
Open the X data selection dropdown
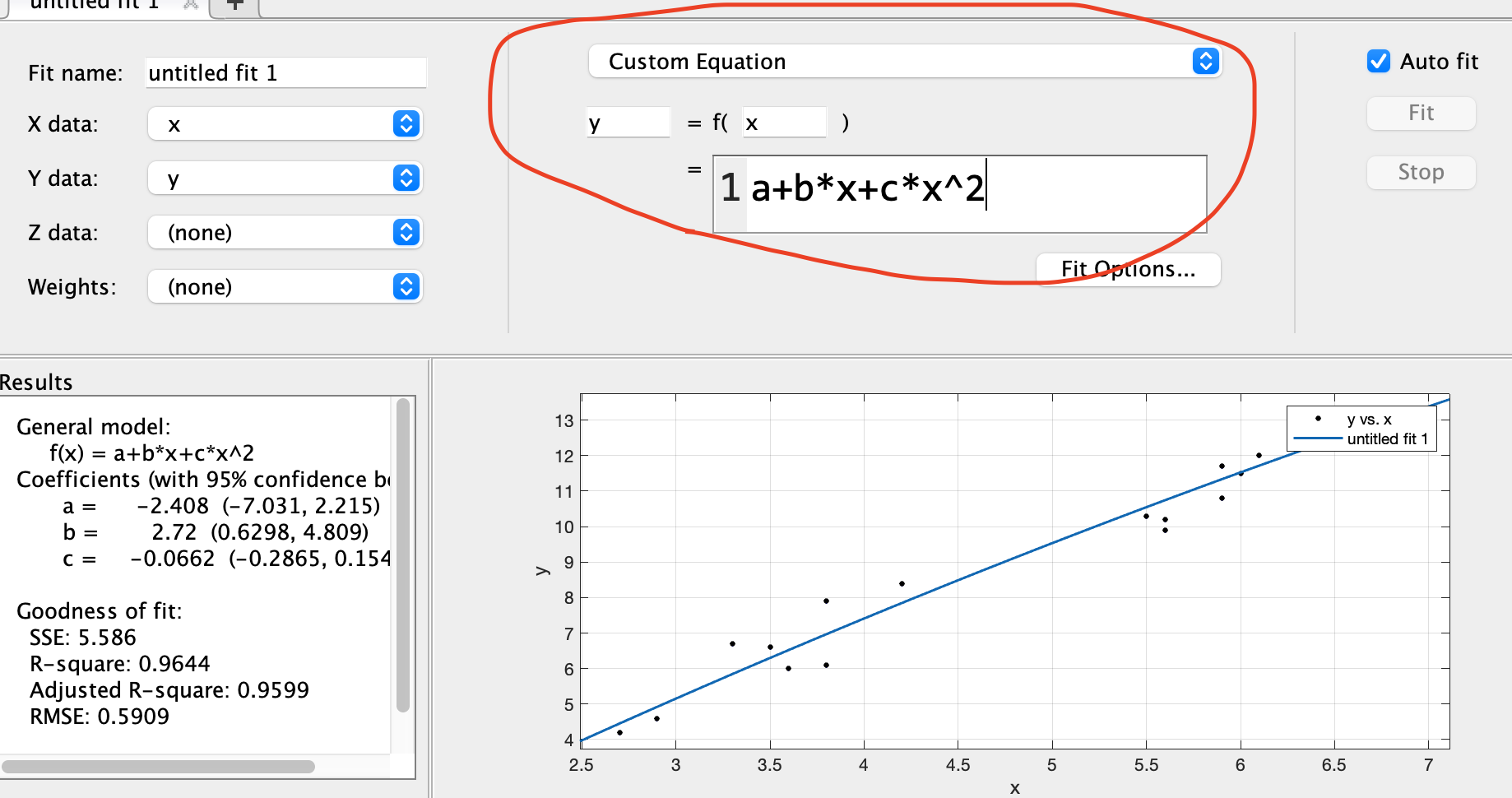[284, 124]
